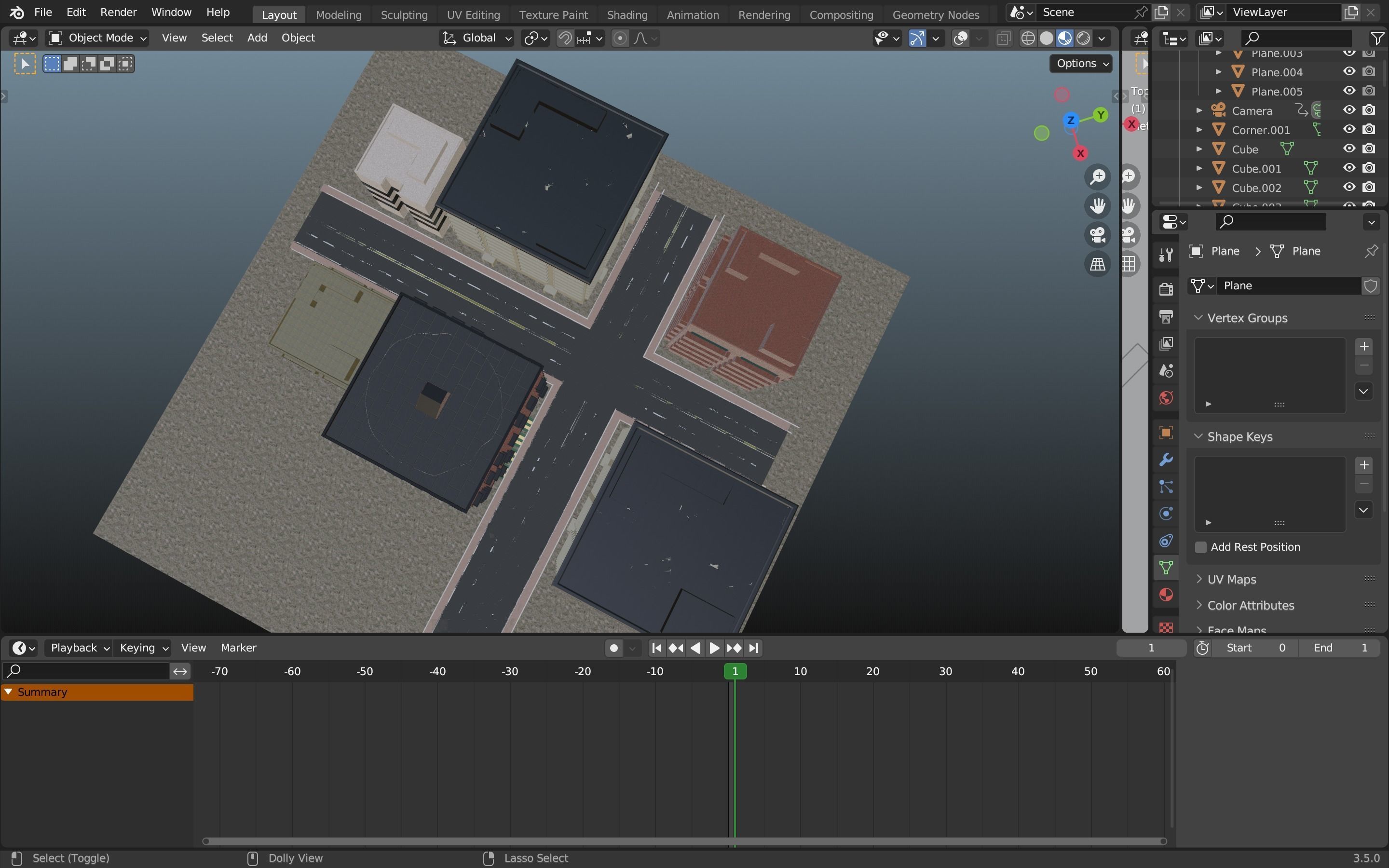Open the Particles properties tab
The height and width of the screenshot is (868, 1389).
pos(1166,487)
